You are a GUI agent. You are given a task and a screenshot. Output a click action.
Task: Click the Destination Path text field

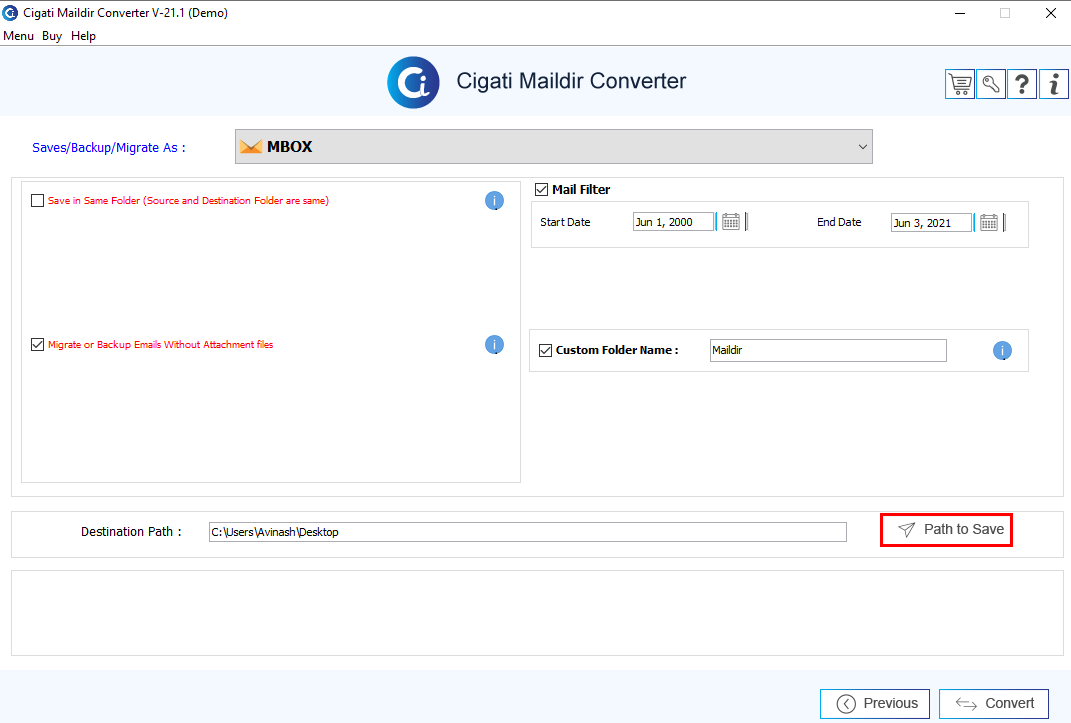pos(528,532)
